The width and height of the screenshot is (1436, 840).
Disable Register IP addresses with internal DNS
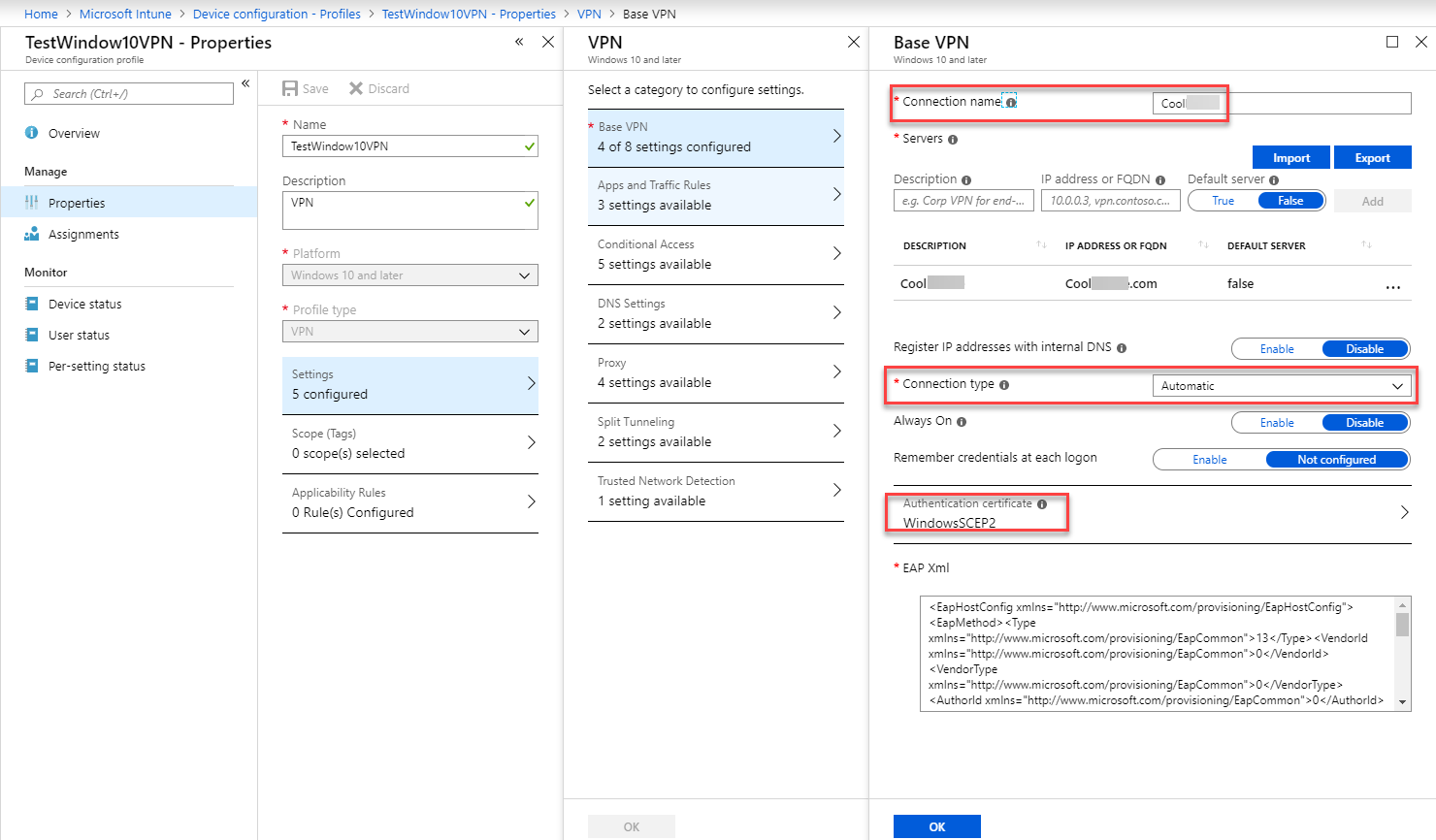click(x=1364, y=349)
